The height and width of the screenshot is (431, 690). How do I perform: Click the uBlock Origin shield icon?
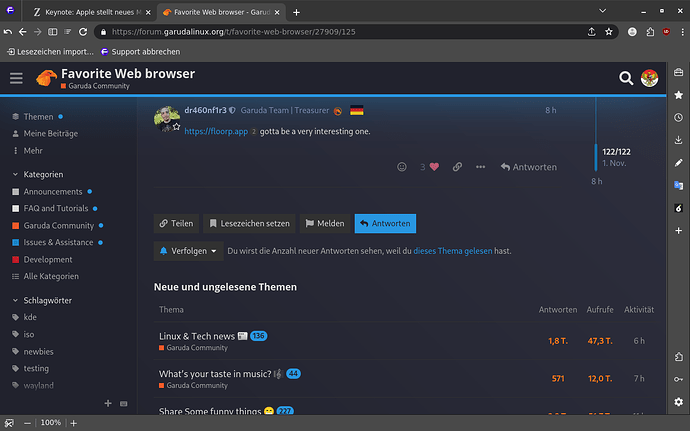(x=666, y=32)
